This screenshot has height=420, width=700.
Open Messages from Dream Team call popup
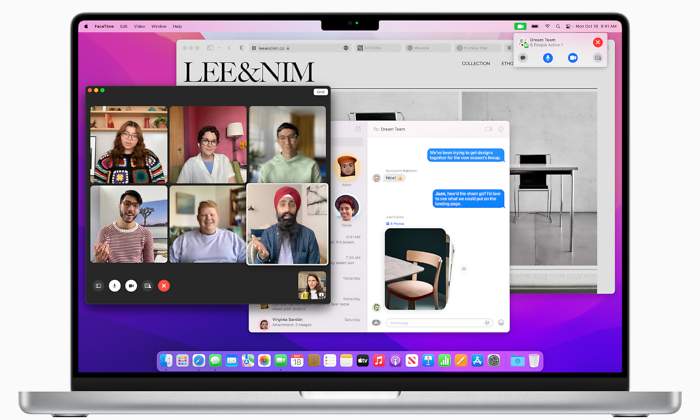(523, 58)
